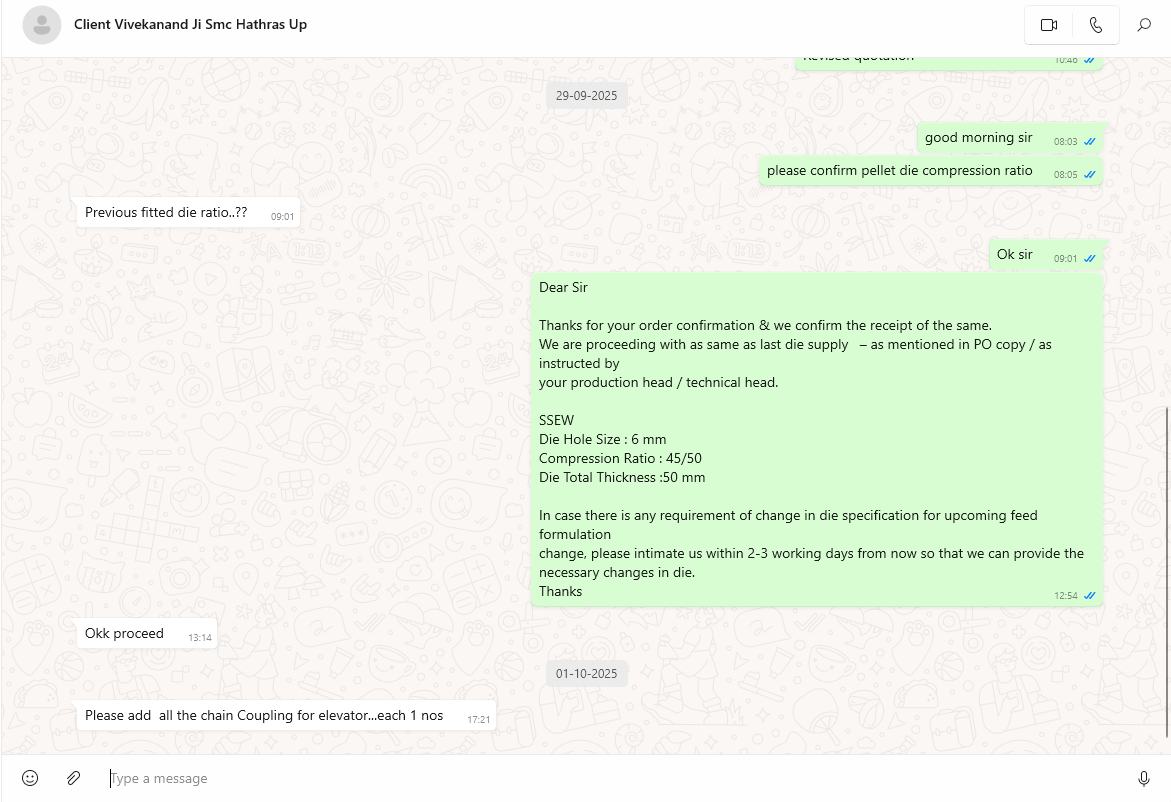1171x802 pixels.
Task: Click the 29-09-2025 date separator
Action: click(587, 96)
